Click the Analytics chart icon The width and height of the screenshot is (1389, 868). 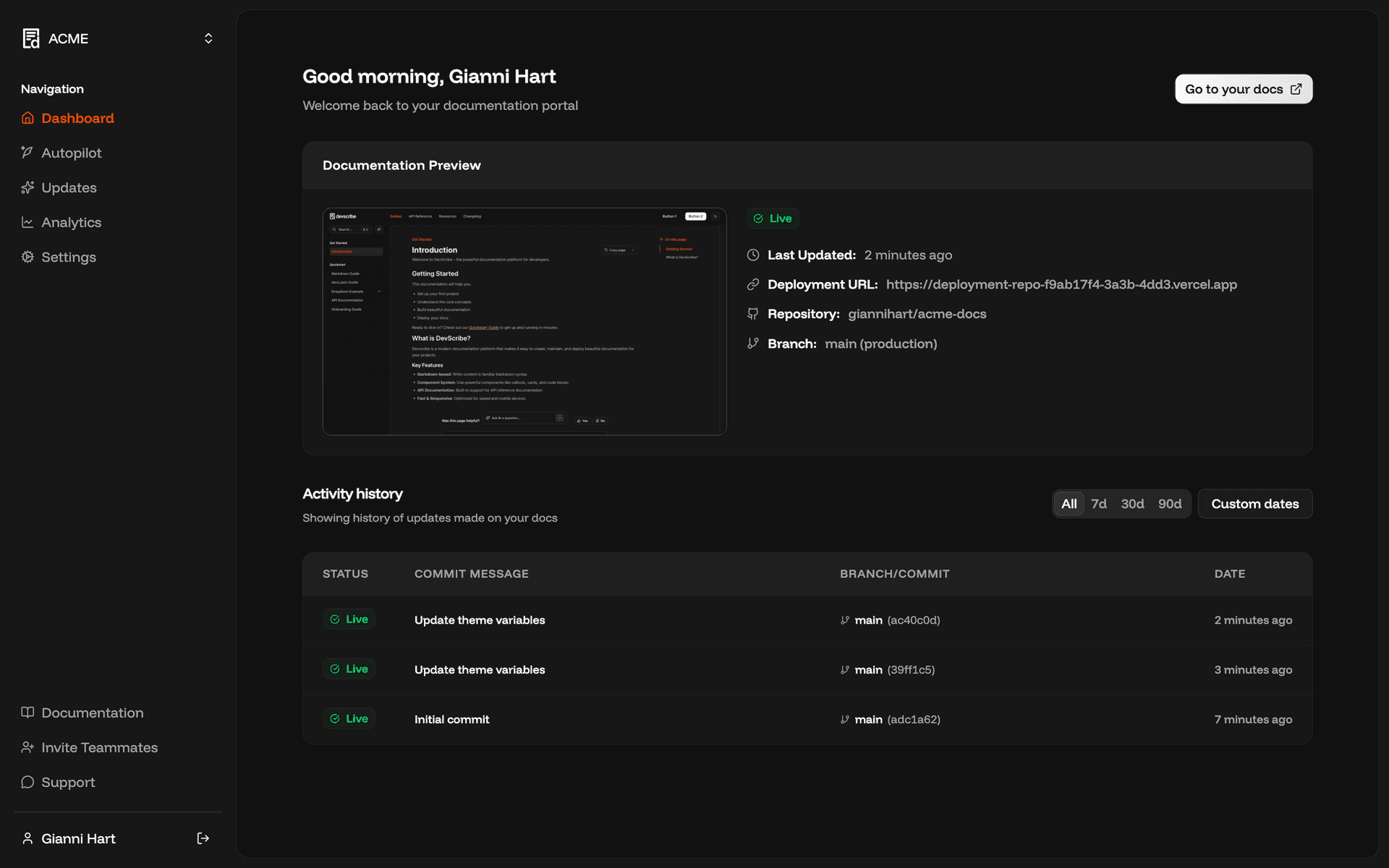coord(27,222)
